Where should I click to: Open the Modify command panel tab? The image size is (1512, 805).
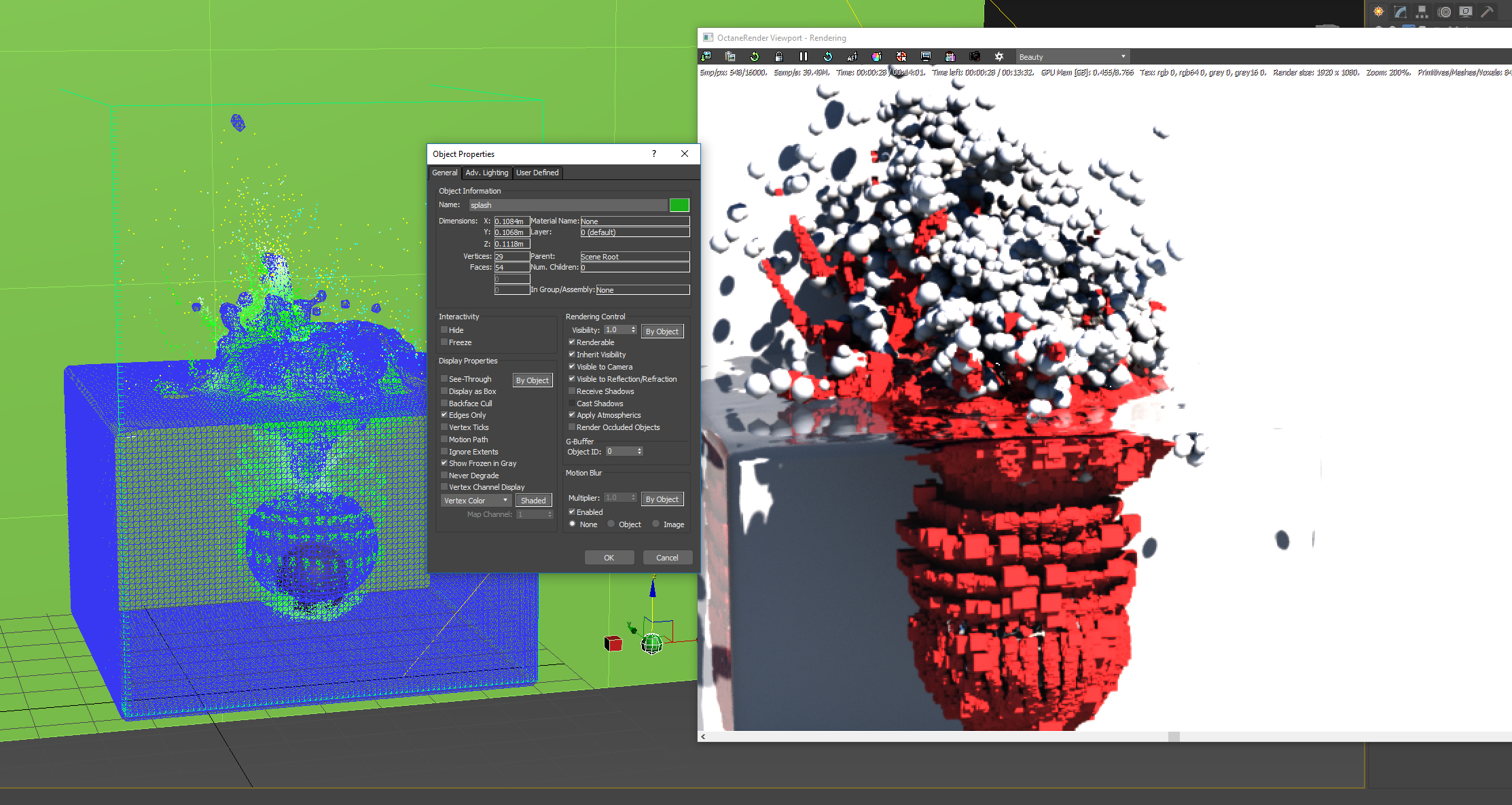pos(1400,12)
